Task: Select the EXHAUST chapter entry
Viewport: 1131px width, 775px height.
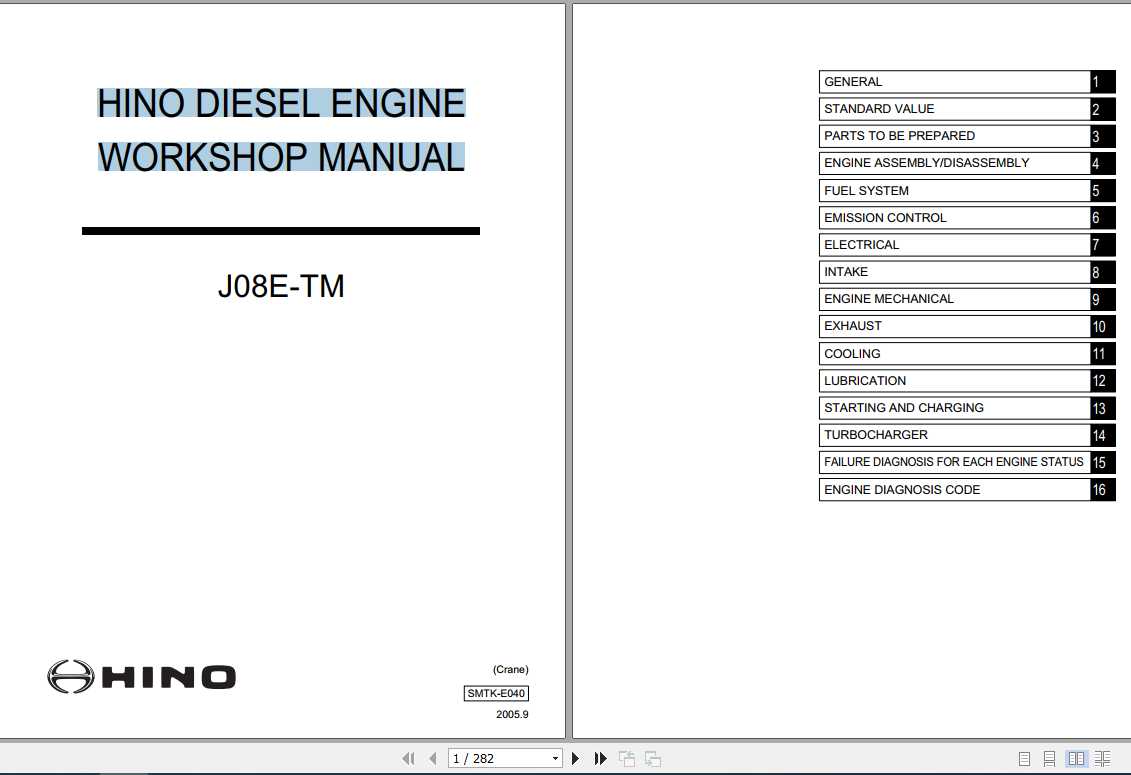Action: click(967, 326)
